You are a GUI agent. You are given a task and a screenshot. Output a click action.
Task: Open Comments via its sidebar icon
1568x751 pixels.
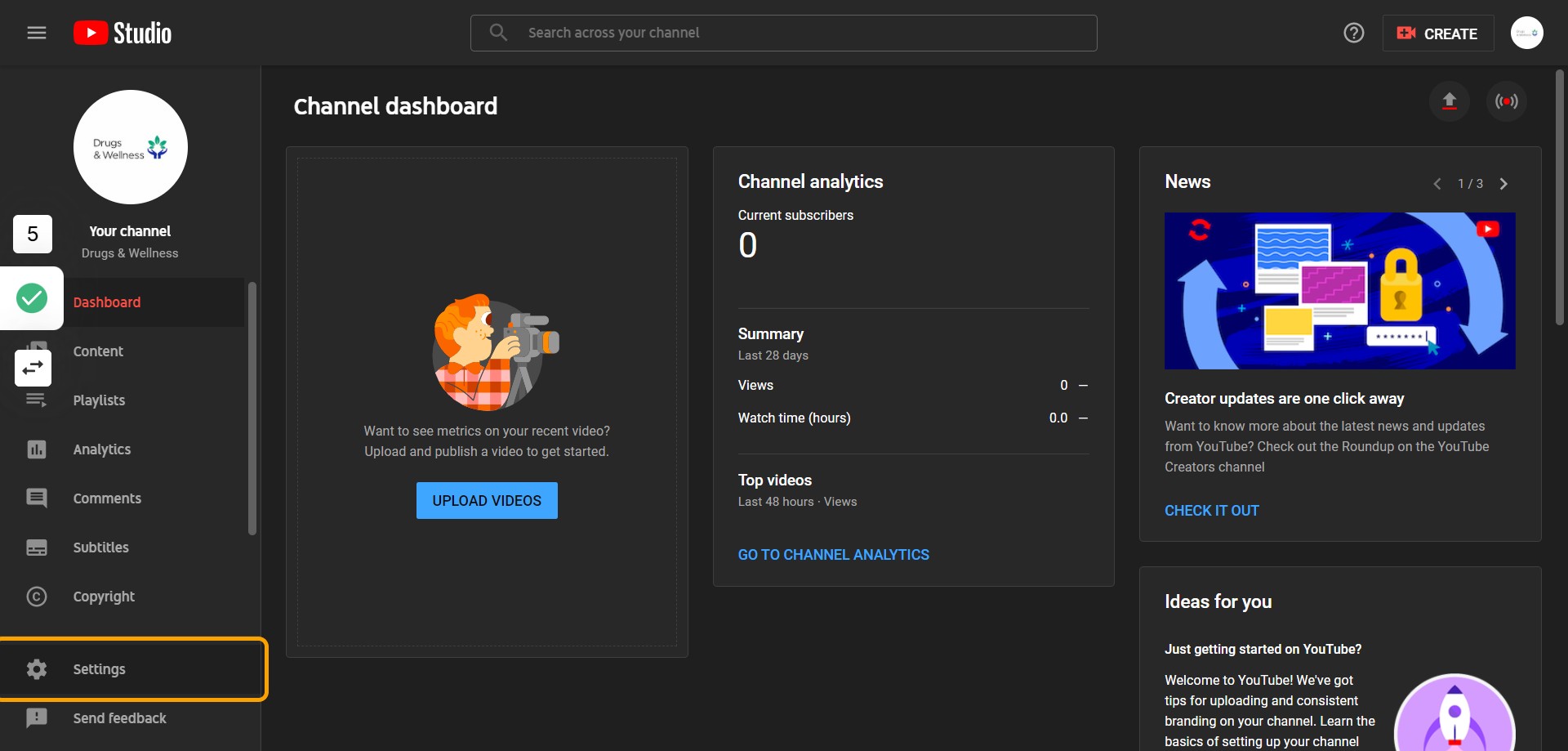(x=37, y=498)
